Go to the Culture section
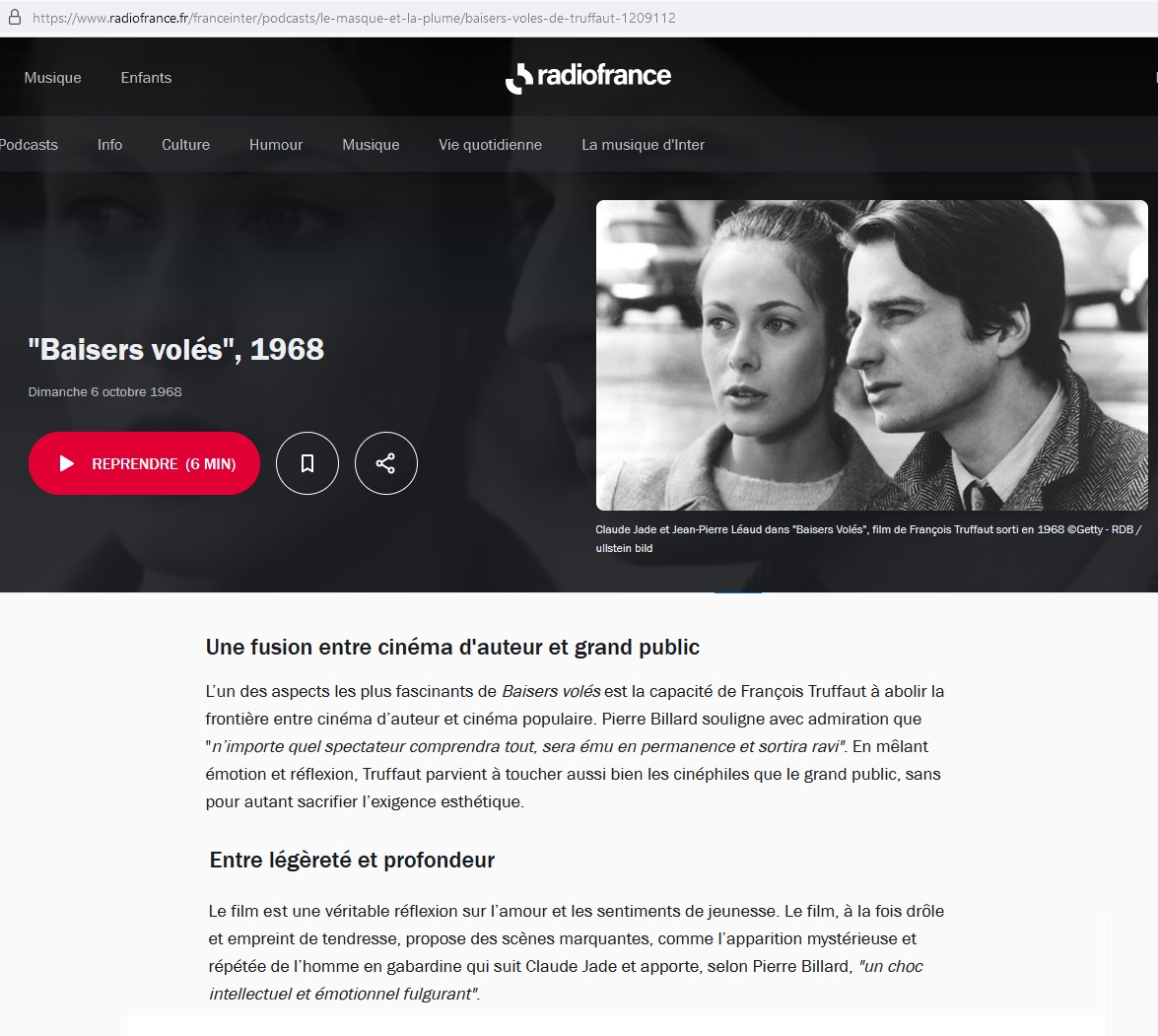 pos(185,145)
